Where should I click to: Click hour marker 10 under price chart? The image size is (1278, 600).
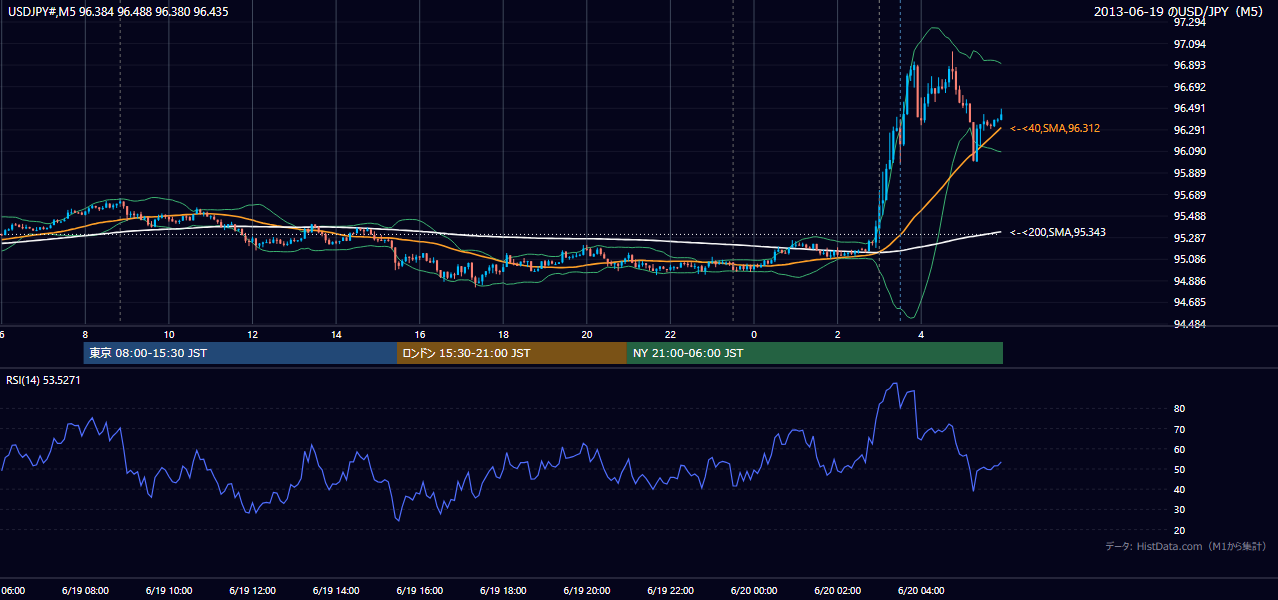169,334
